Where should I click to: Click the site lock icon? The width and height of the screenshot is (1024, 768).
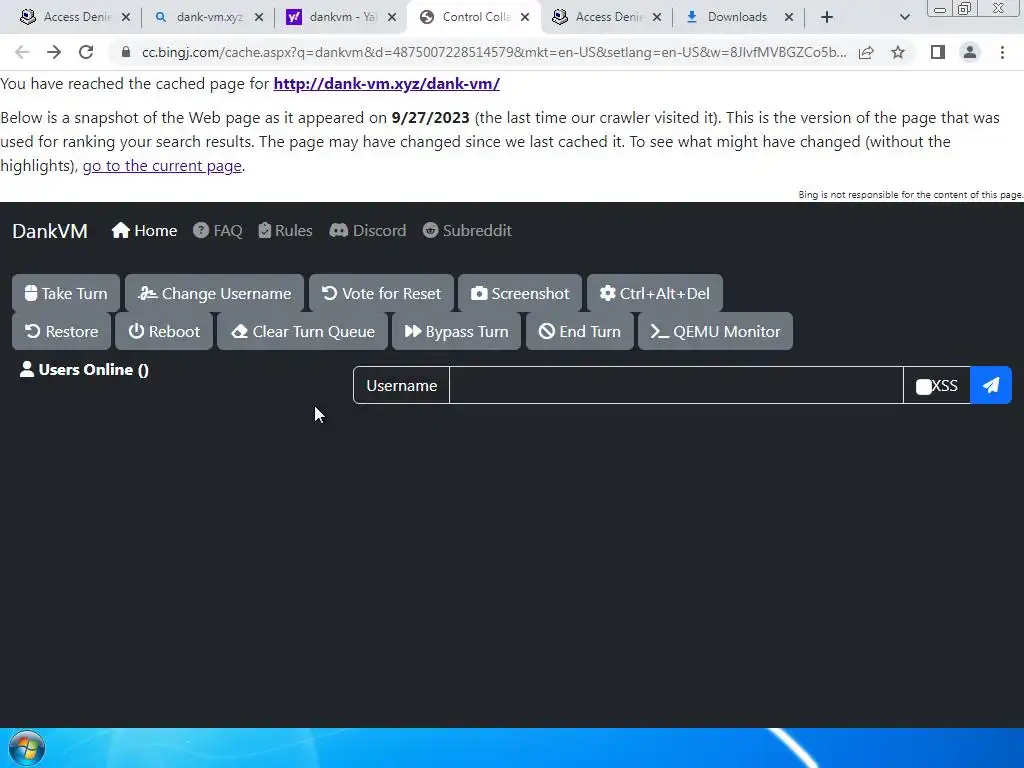(x=126, y=52)
